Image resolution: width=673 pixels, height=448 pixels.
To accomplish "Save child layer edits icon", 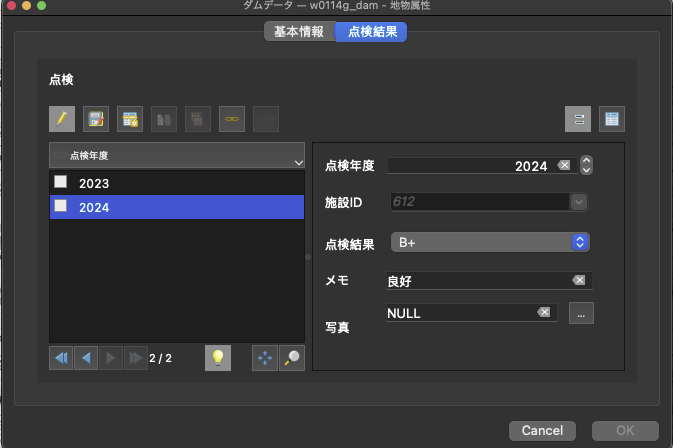I will [x=96, y=119].
